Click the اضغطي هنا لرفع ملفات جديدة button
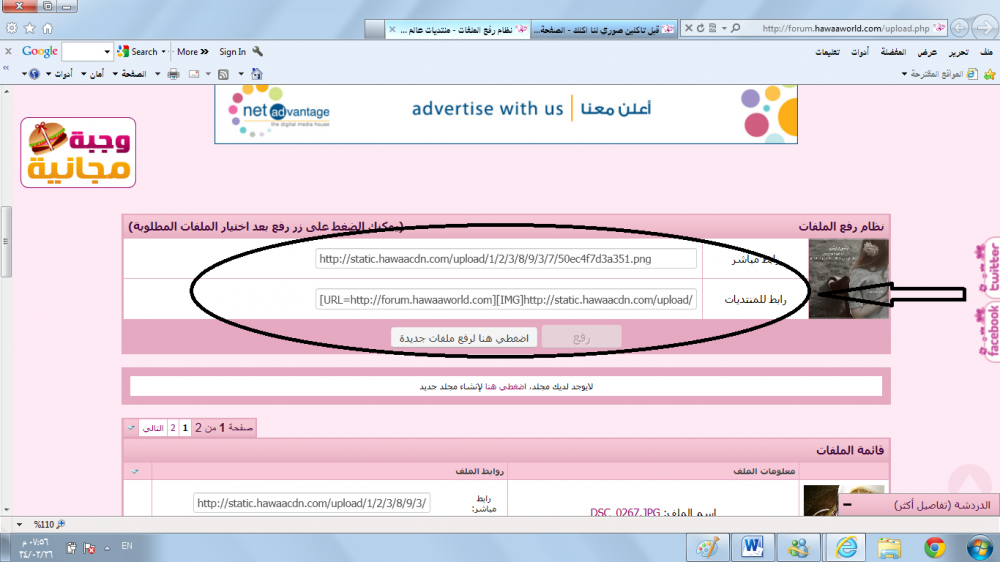Viewport: 1000px width, 562px height. pos(463,337)
